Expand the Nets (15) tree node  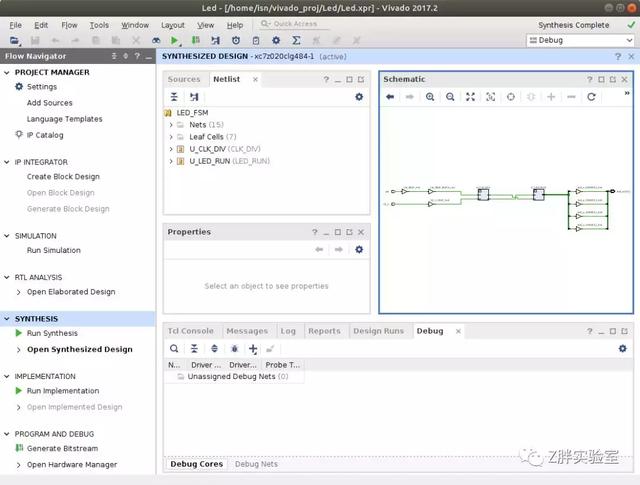[171, 125]
